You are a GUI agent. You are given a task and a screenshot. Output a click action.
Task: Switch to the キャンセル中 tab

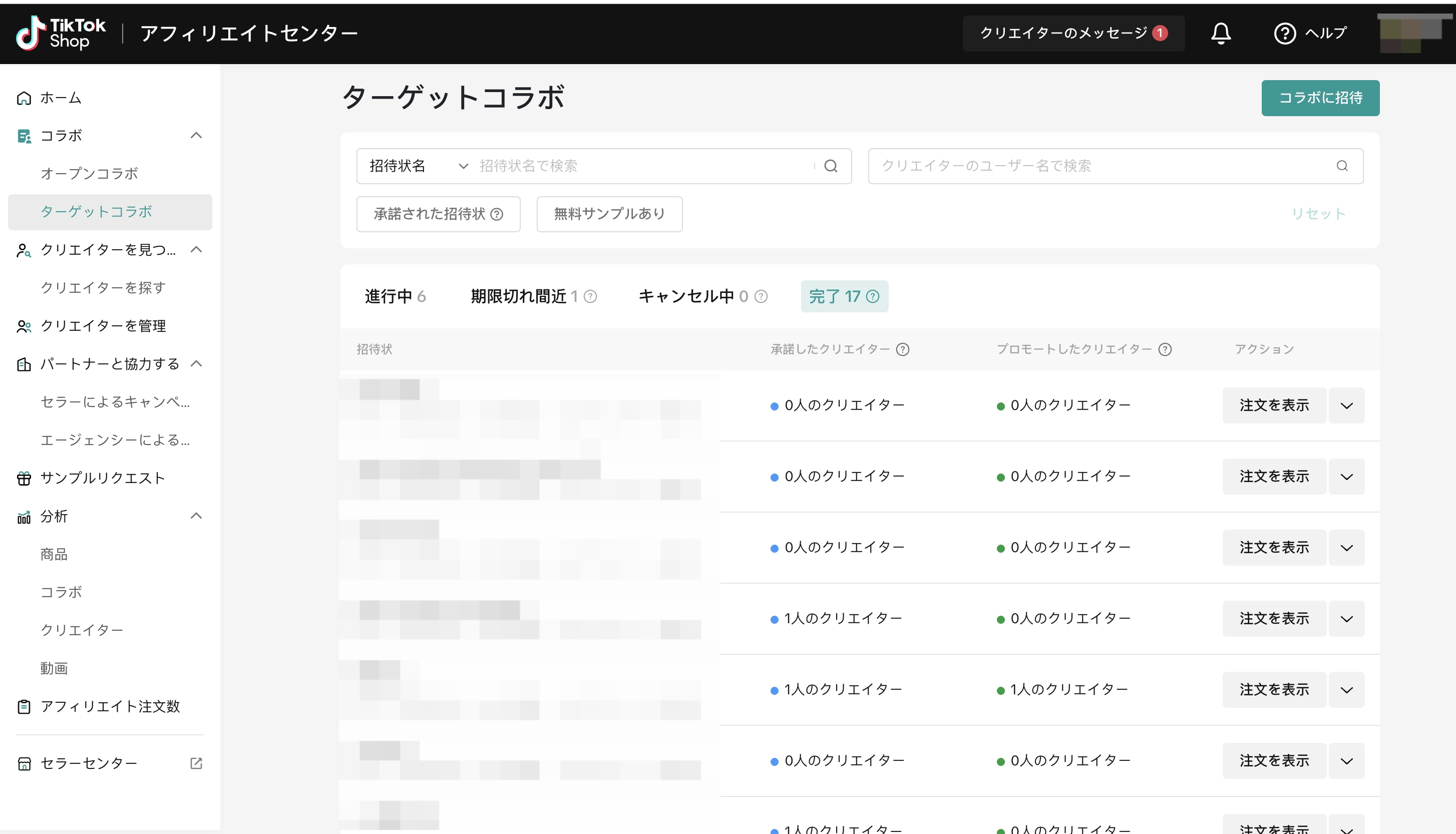702,296
